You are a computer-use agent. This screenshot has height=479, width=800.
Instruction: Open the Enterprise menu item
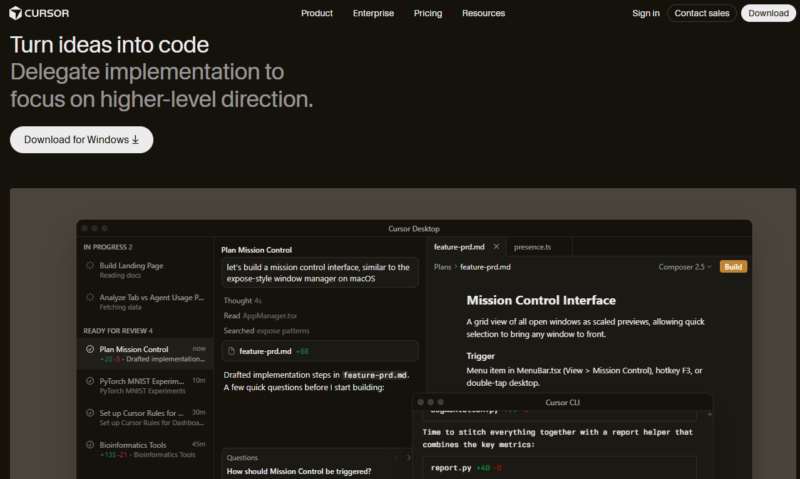tap(373, 13)
